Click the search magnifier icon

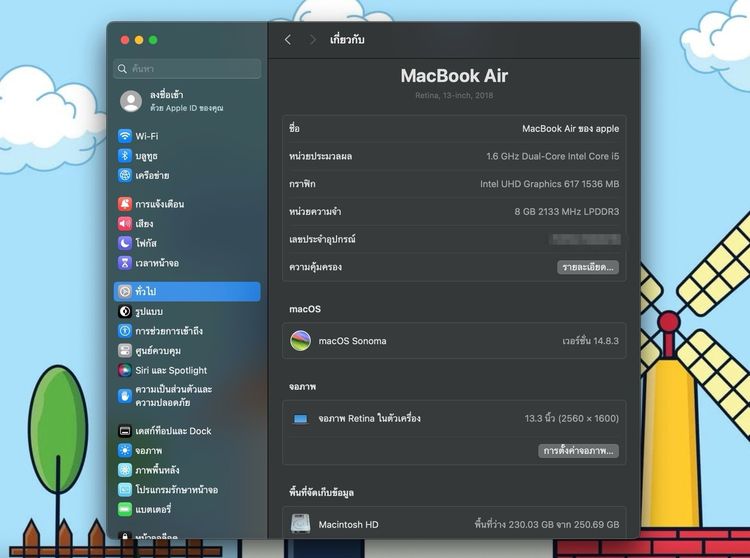click(122, 69)
